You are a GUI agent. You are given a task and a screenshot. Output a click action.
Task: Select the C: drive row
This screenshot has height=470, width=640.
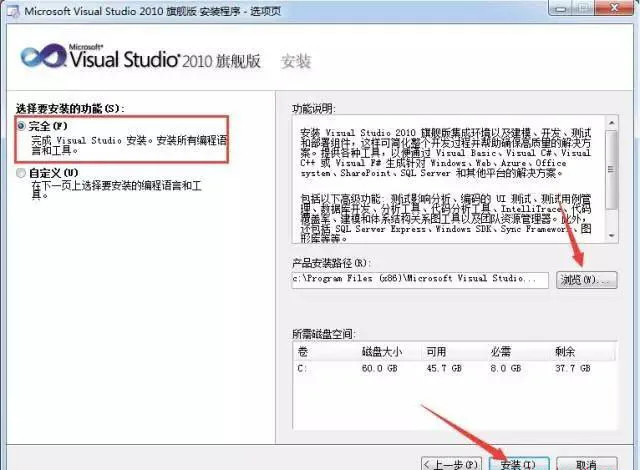[x=454, y=368]
